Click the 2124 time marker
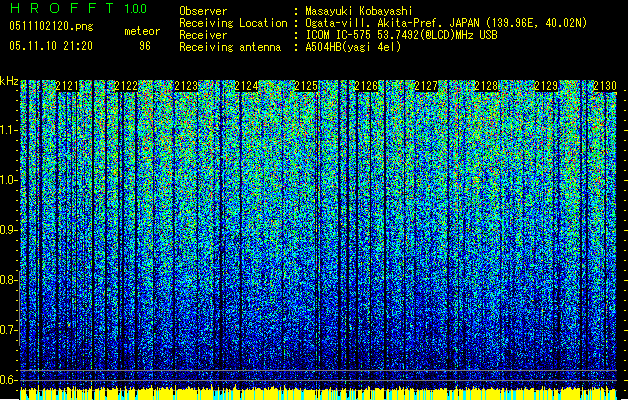The image size is (629, 400). (x=246, y=86)
